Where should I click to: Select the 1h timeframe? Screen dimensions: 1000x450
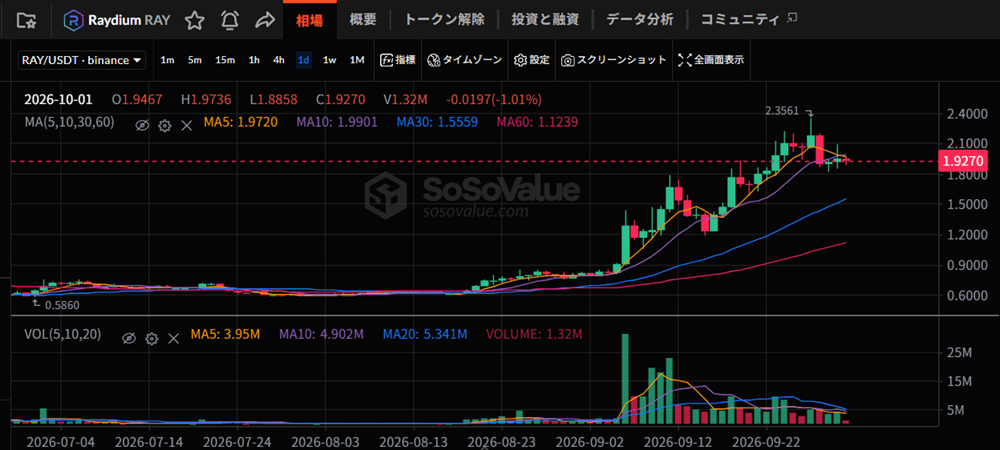point(254,60)
